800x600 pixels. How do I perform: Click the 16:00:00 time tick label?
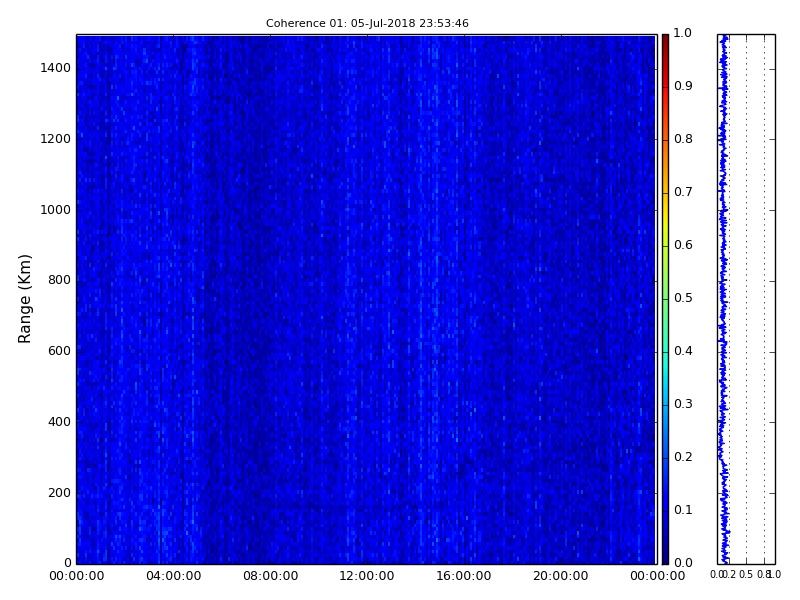(x=464, y=576)
